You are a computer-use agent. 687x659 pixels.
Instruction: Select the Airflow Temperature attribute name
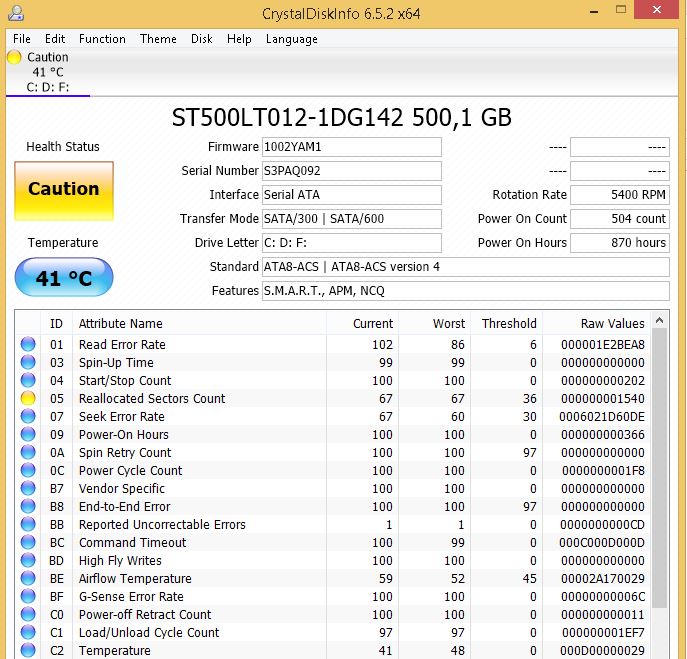click(x=135, y=579)
